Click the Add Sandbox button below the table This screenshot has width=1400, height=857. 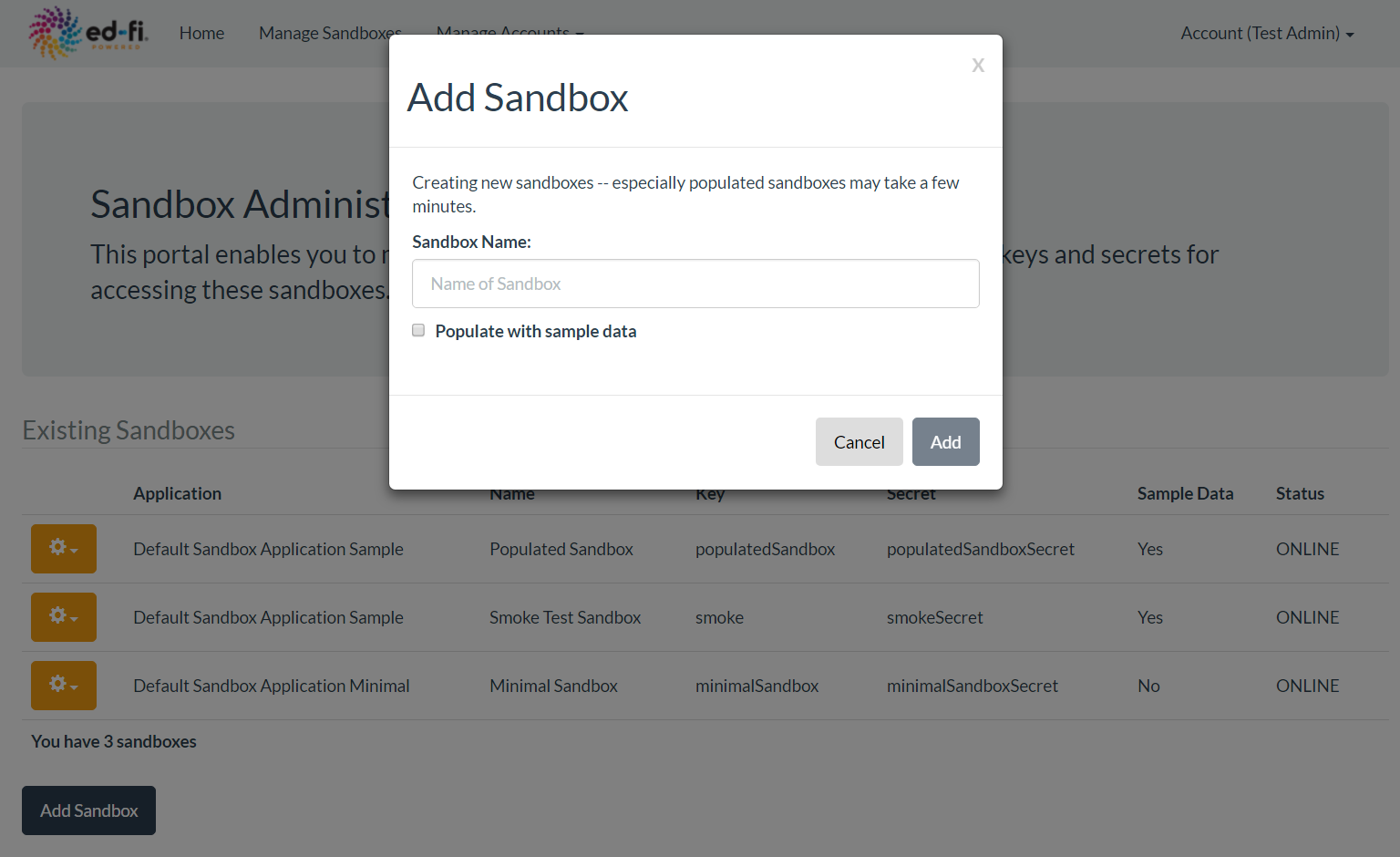pos(88,810)
